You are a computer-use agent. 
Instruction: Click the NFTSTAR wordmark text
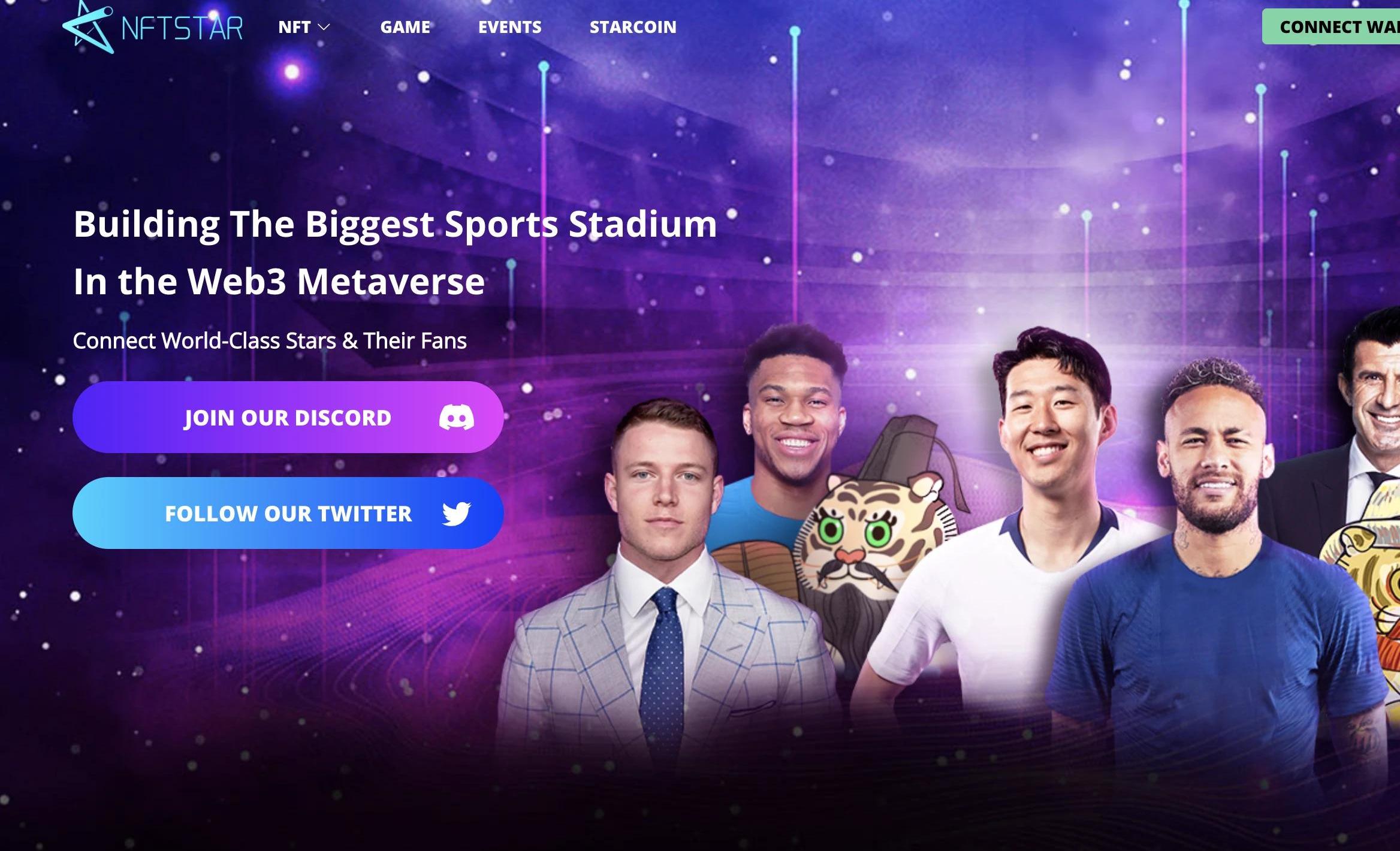point(182,28)
